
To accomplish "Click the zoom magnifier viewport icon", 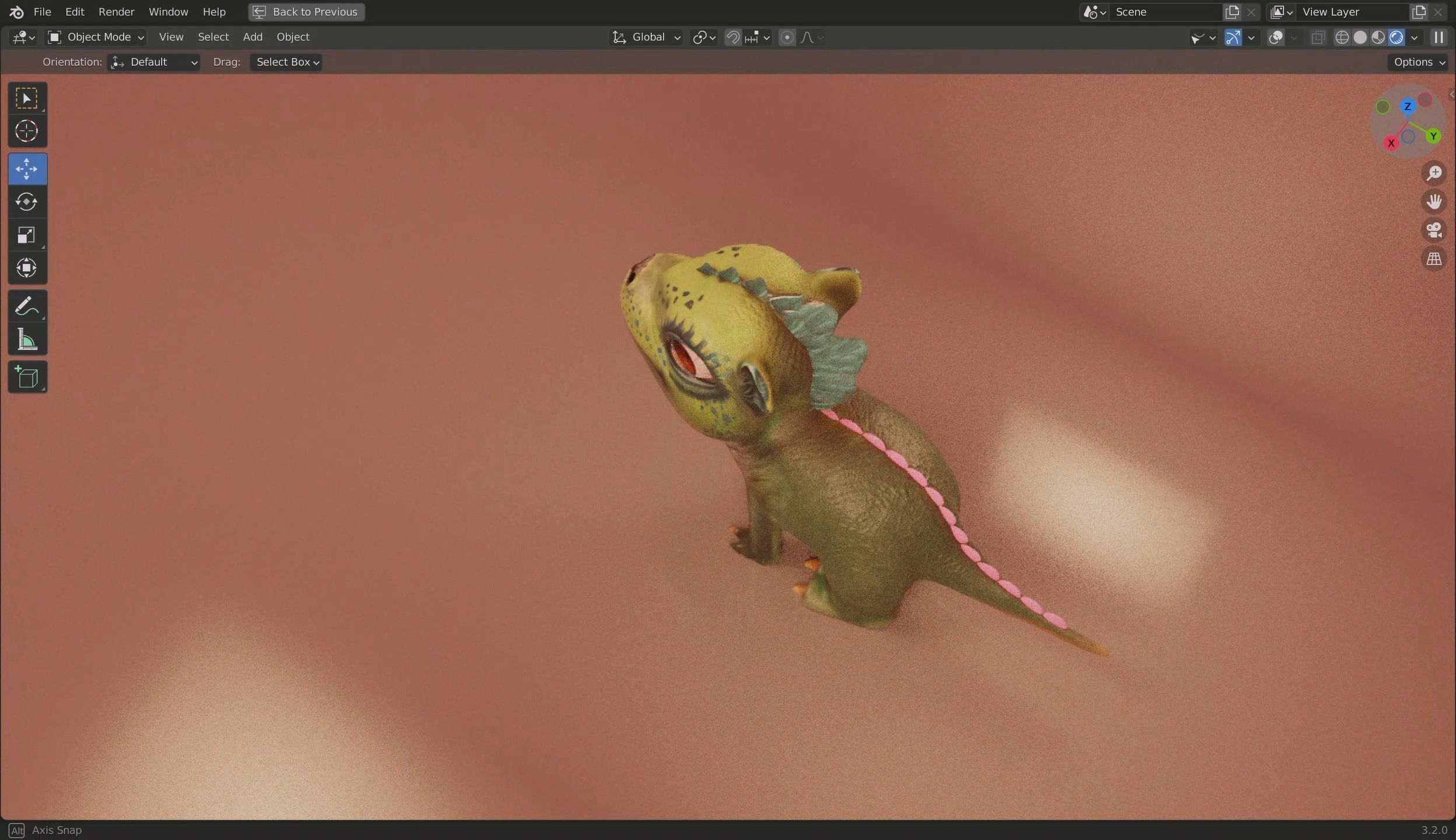I will pyautogui.click(x=1434, y=173).
